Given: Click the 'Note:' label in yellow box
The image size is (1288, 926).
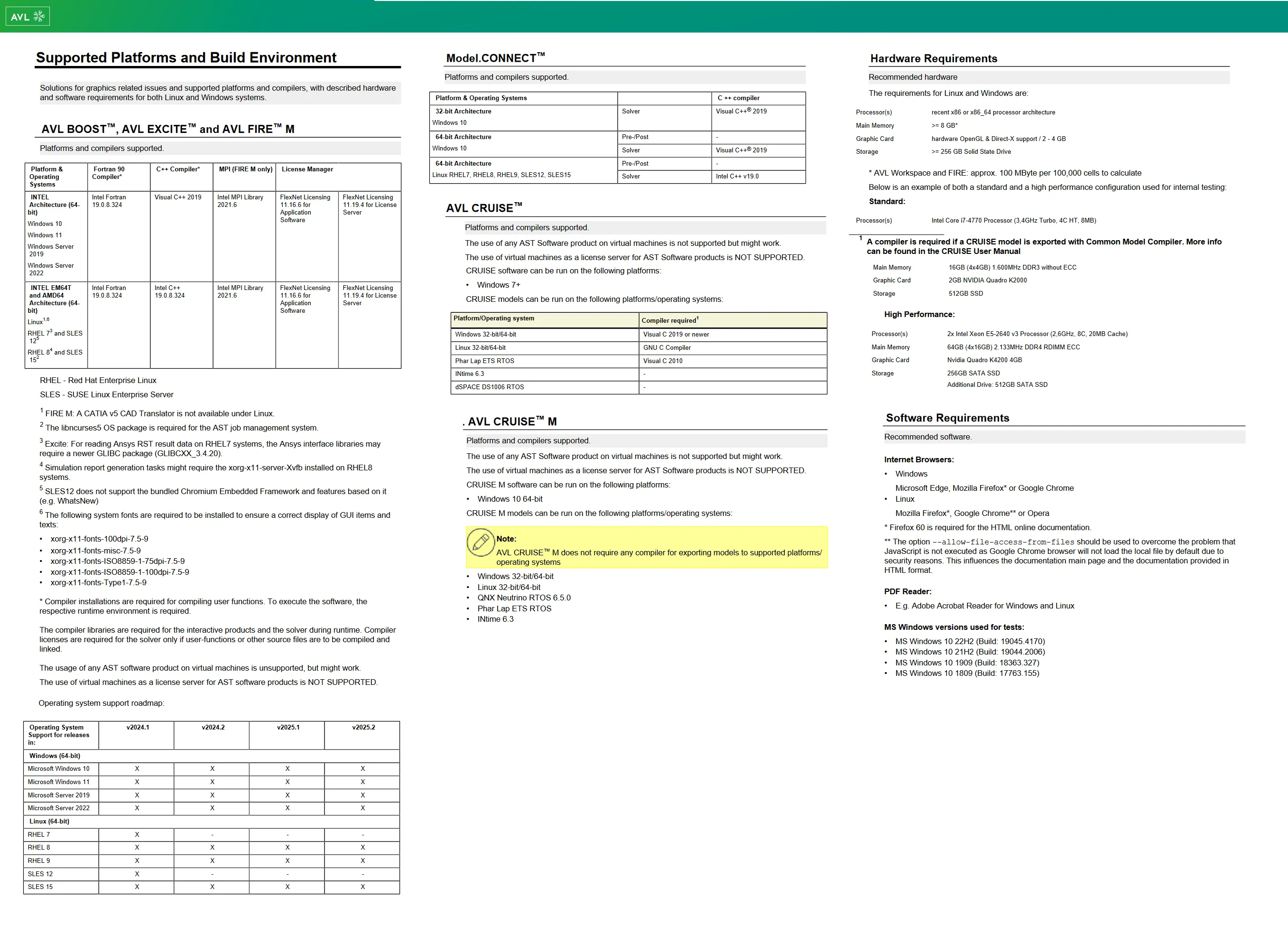Looking at the screenshot, I should (x=506, y=539).
